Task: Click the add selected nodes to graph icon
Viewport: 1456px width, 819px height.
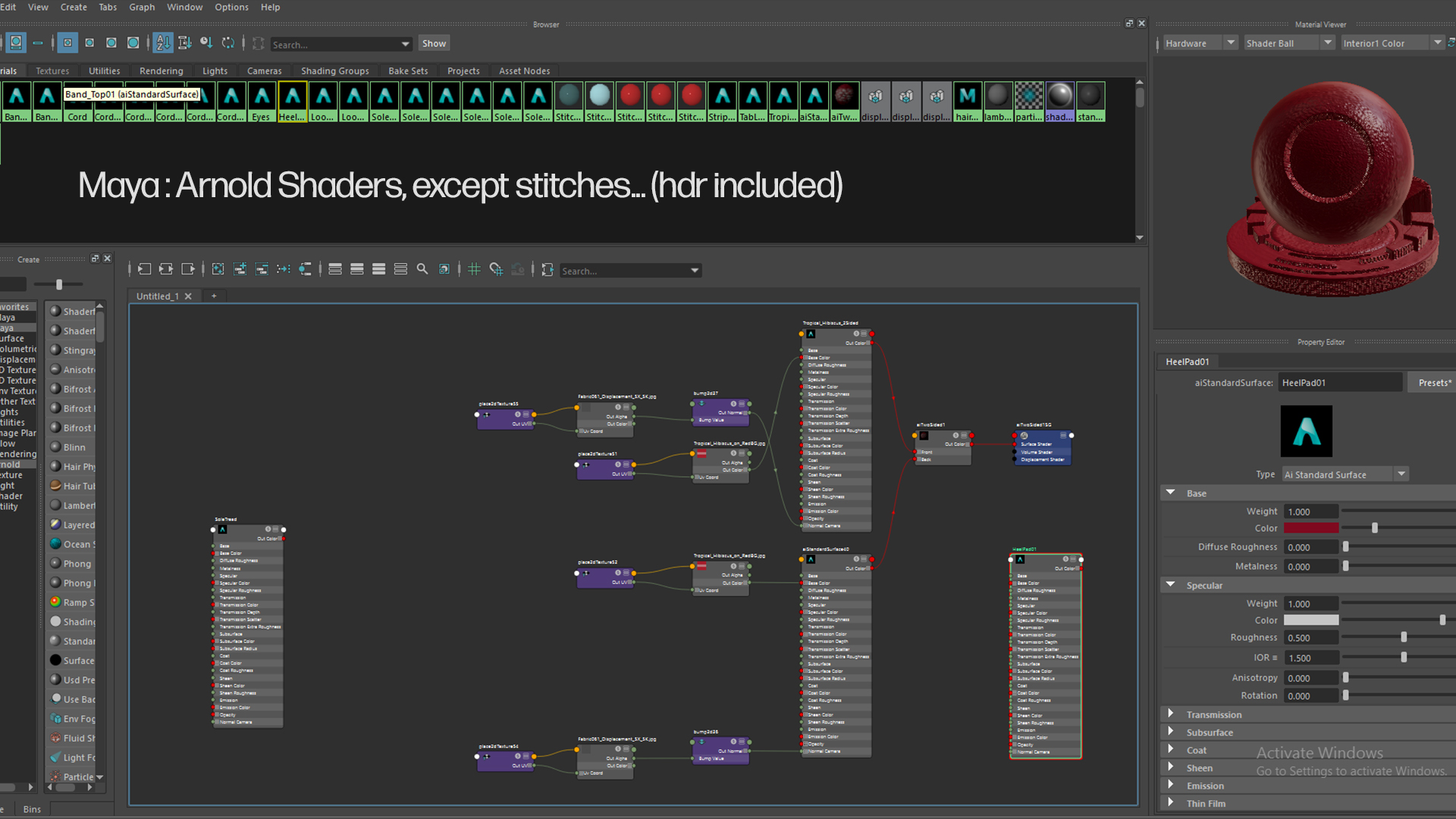Action: pos(240,269)
